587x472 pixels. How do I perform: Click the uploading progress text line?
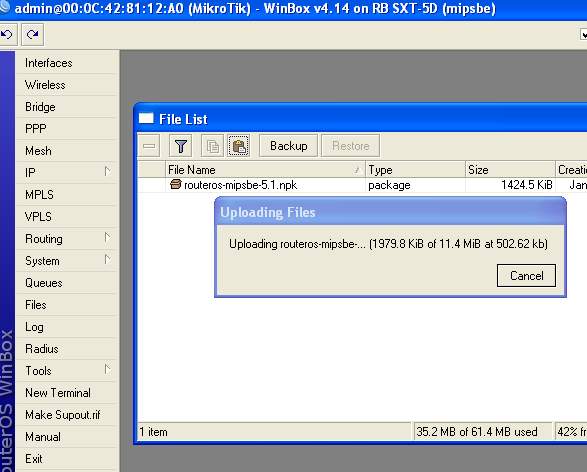(388, 244)
